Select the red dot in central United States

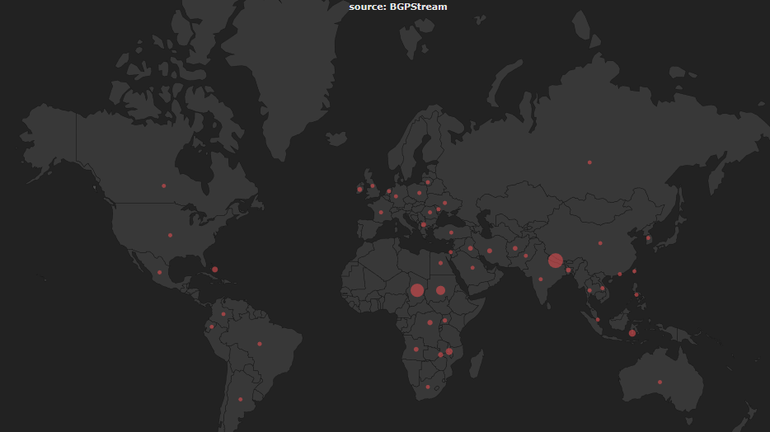170,236
